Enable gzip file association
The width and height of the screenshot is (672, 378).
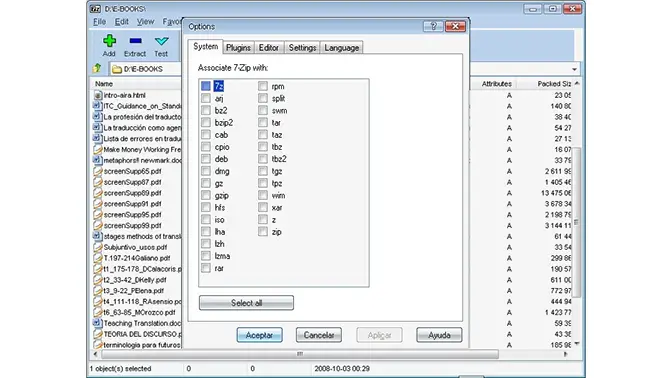[x=206, y=195]
